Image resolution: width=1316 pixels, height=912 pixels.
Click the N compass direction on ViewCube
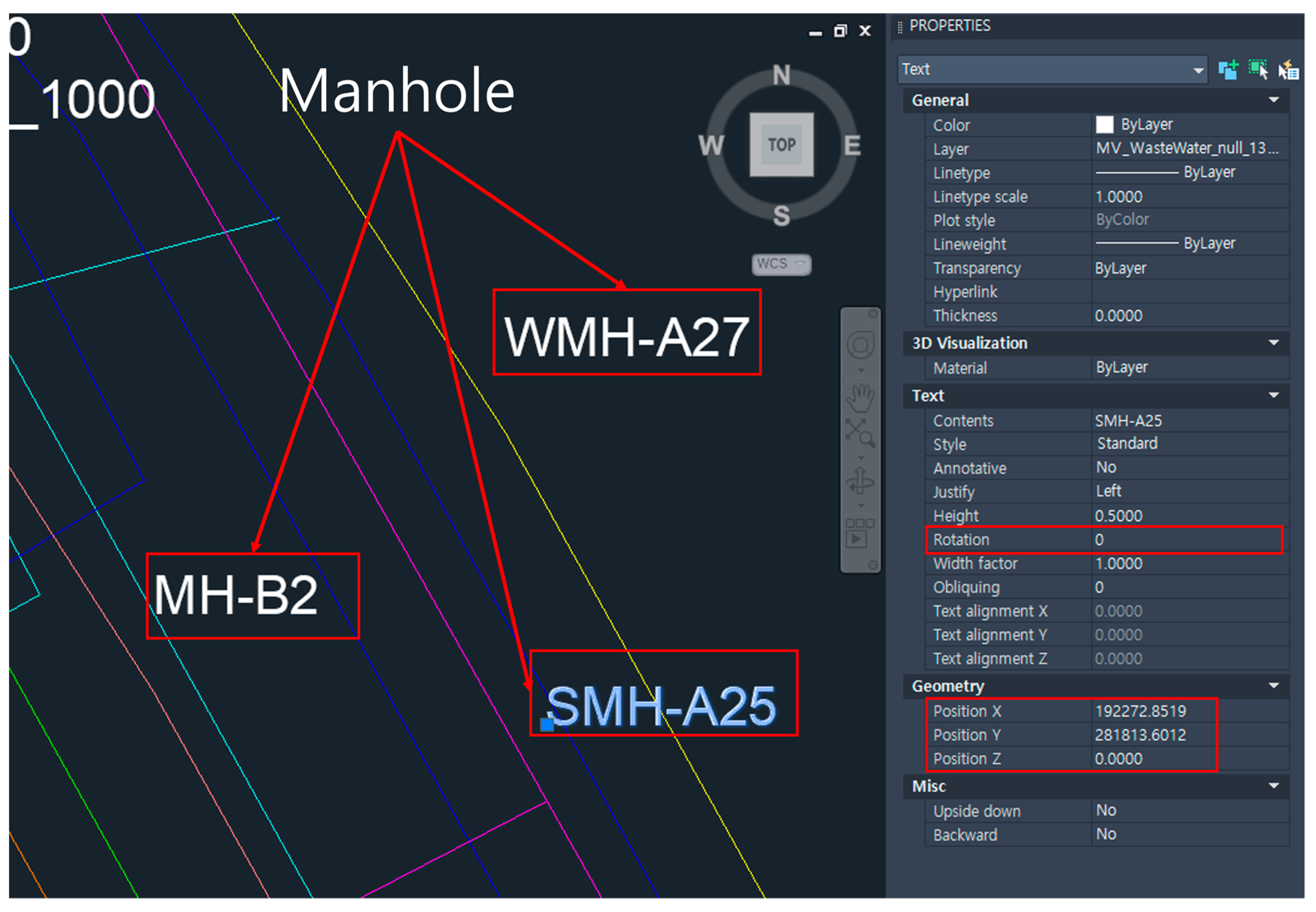782,75
